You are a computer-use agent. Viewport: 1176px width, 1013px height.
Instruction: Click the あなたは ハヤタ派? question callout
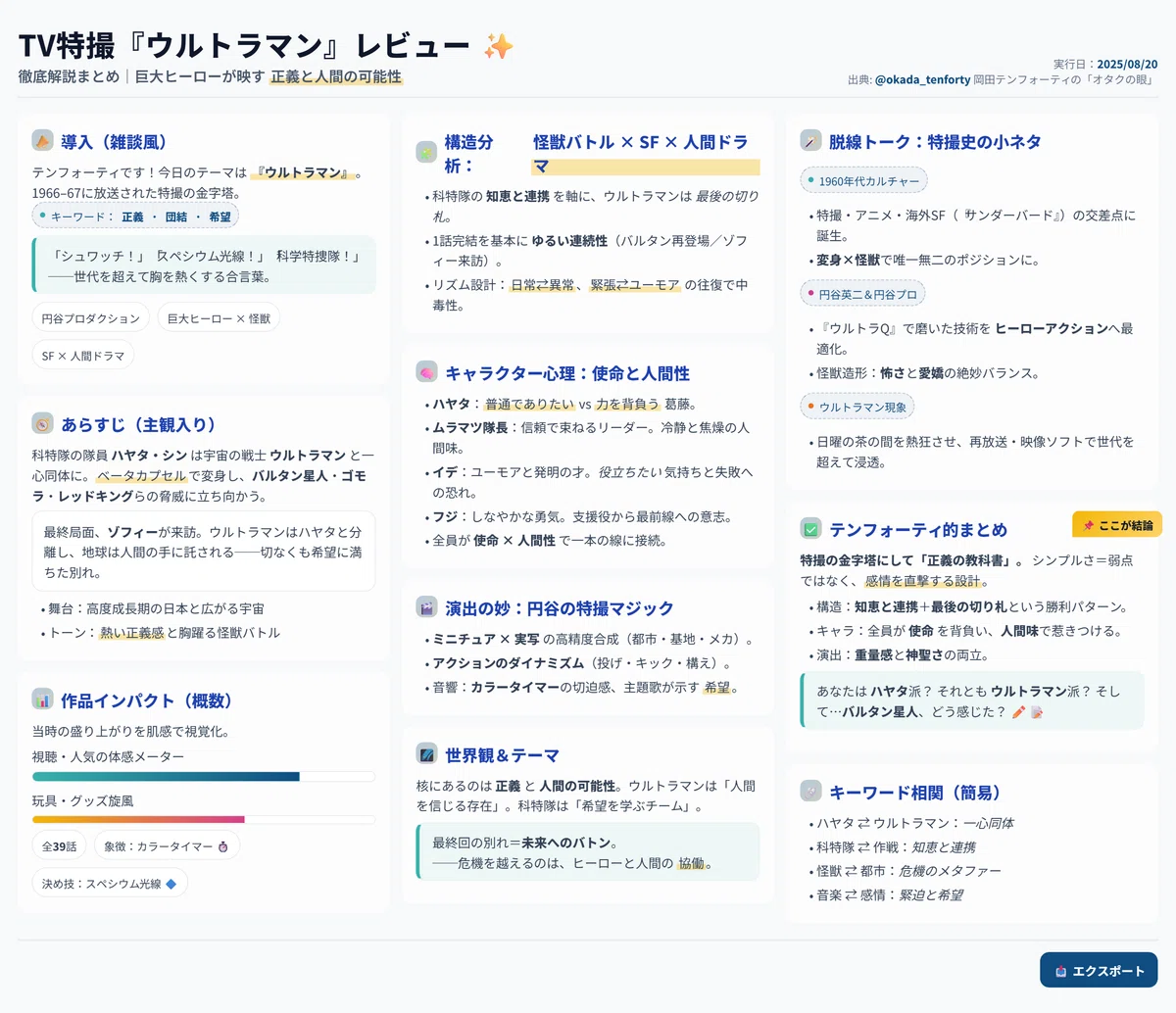coord(972,701)
